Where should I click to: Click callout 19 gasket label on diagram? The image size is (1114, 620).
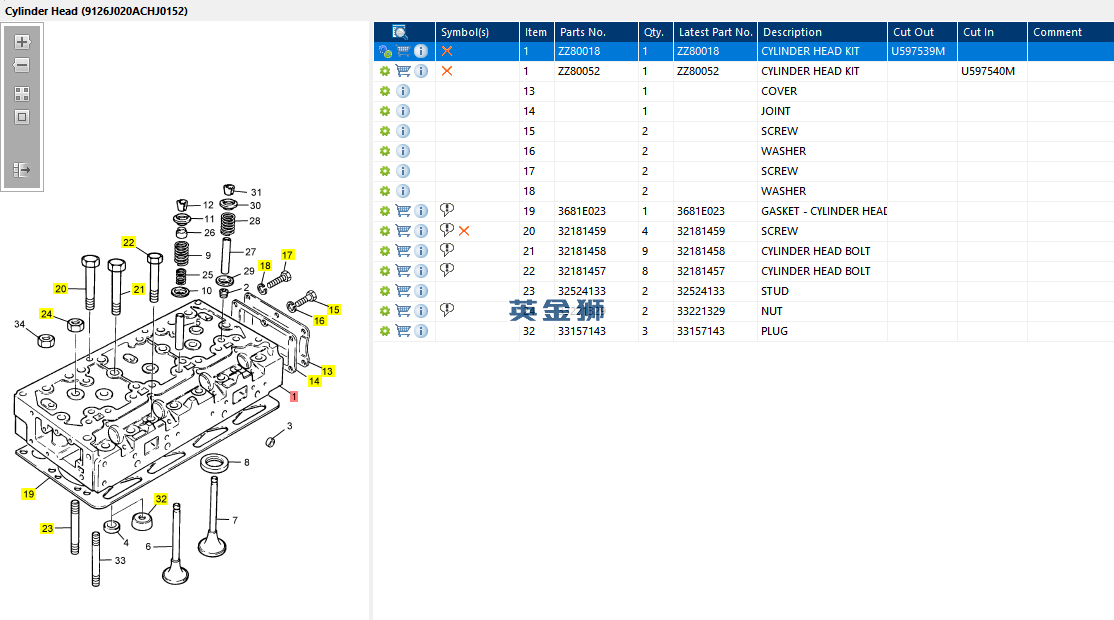28,493
